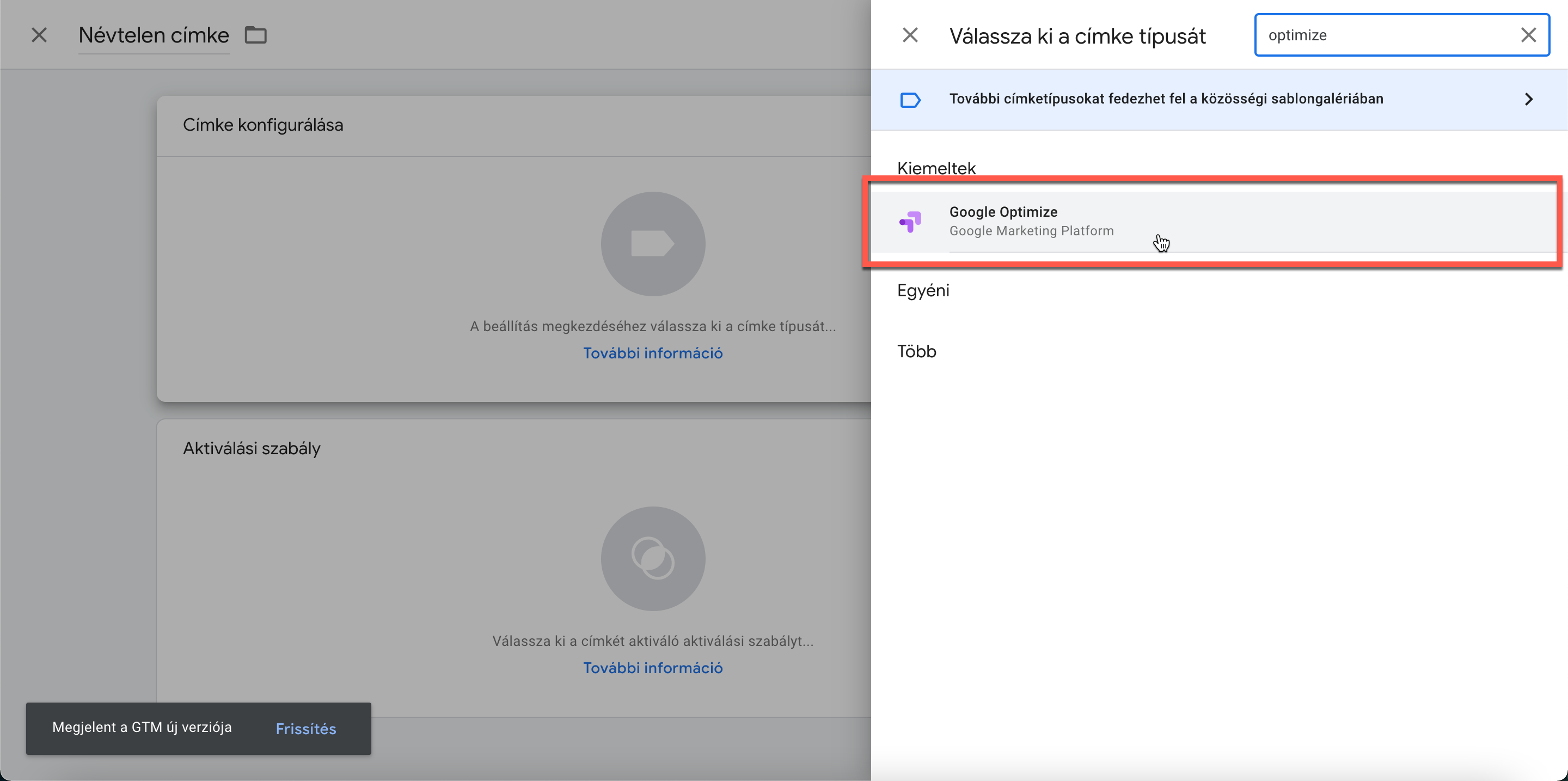This screenshot has height=781, width=1568.
Task: Click the Válassza ki a címkét aktiváló hint
Action: pos(653,641)
